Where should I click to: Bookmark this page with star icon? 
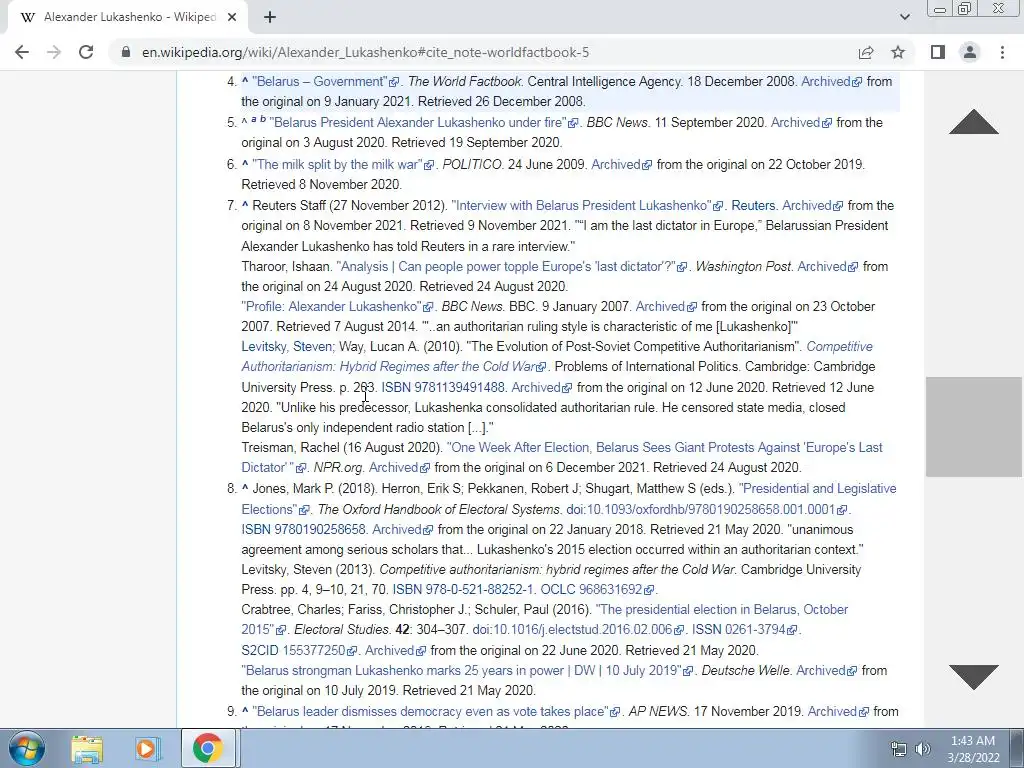pos(898,52)
